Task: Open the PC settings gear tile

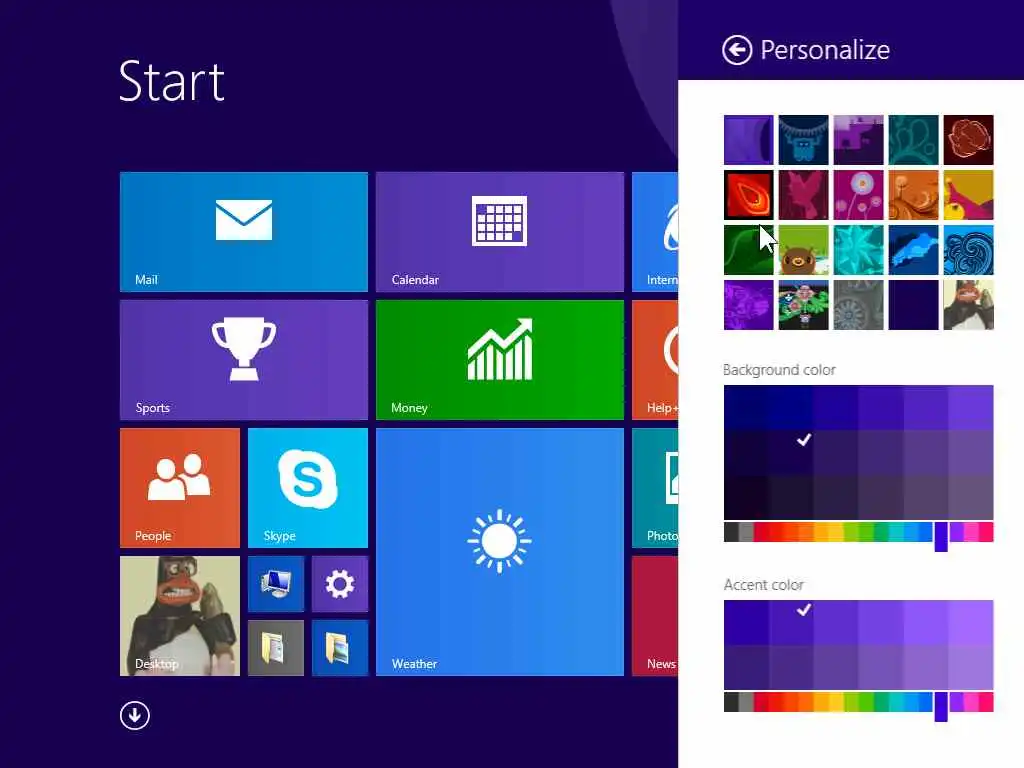Action: (x=340, y=584)
